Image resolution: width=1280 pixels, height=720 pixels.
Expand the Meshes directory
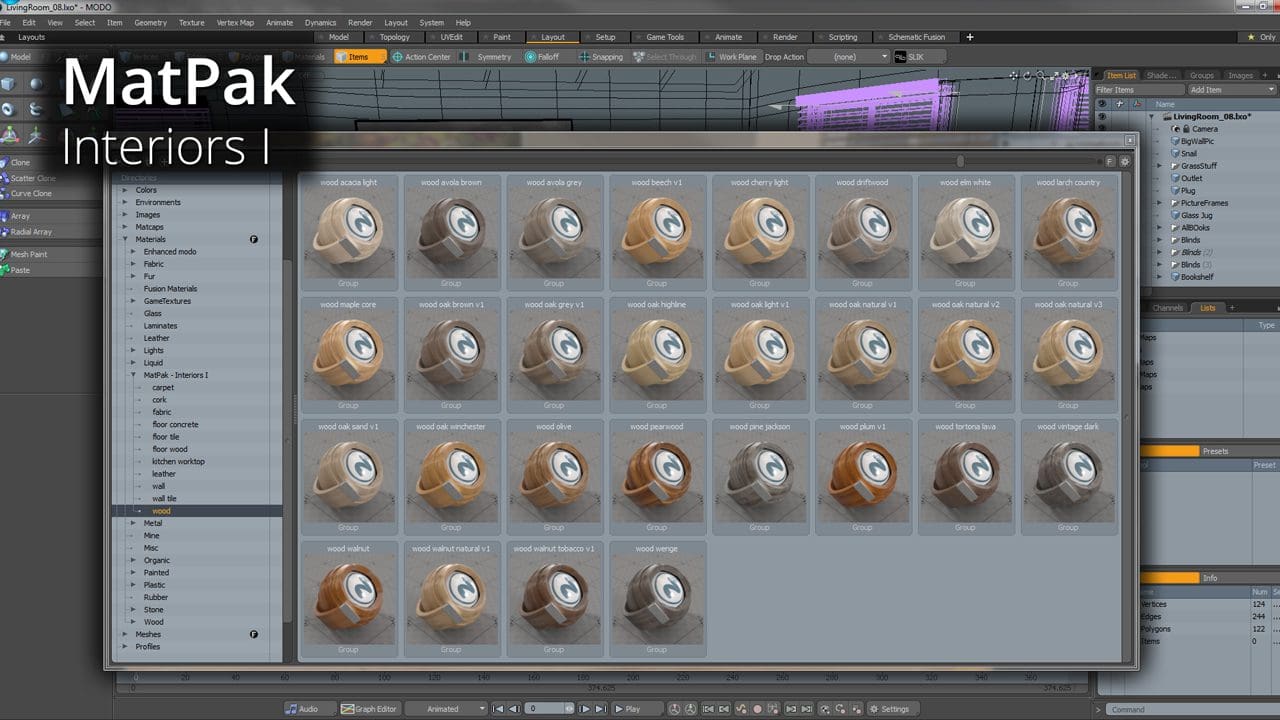125,634
